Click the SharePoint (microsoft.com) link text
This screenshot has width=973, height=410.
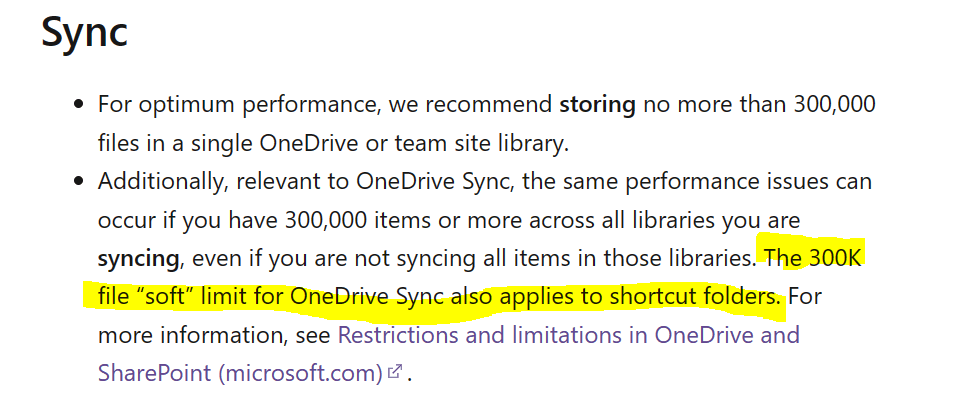pos(240,373)
